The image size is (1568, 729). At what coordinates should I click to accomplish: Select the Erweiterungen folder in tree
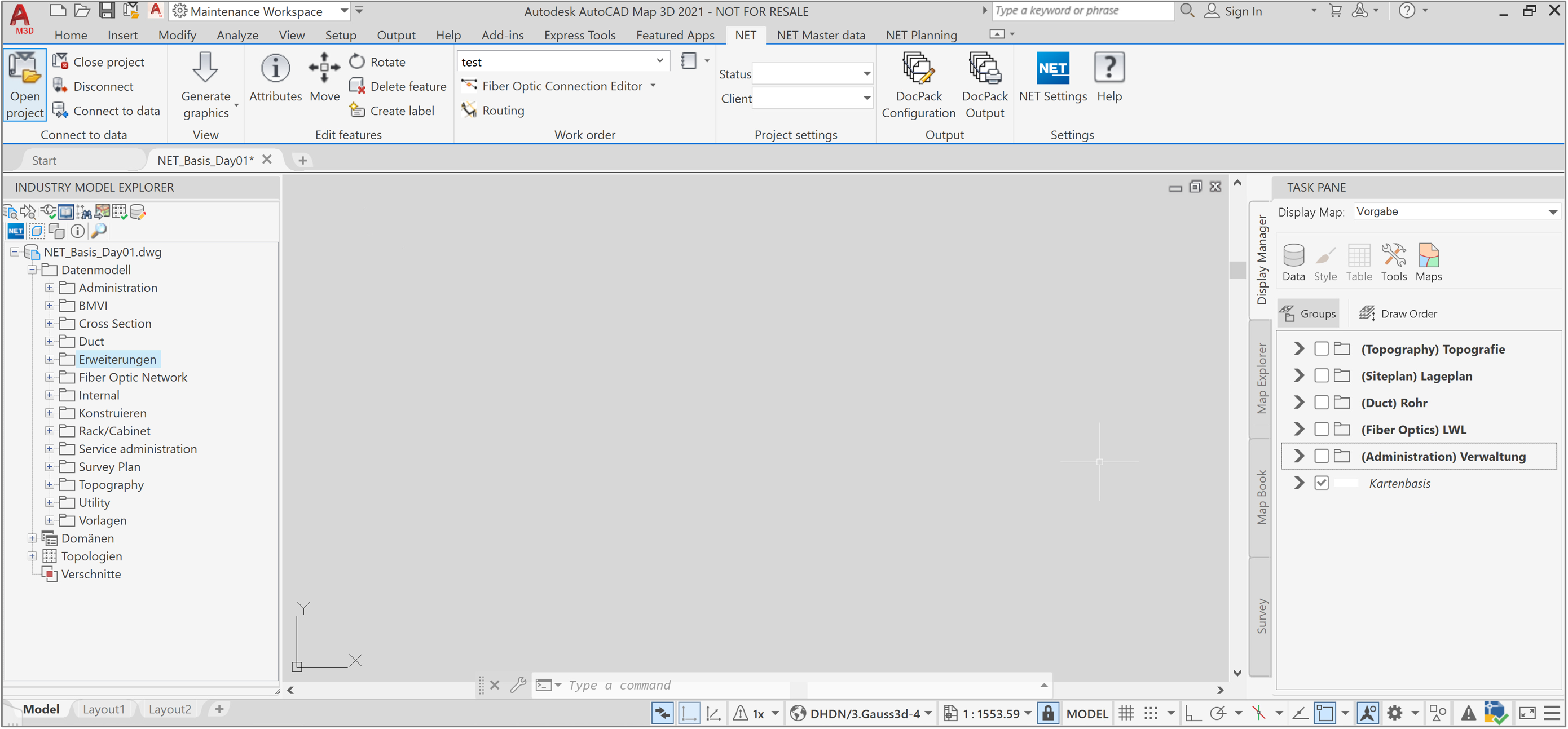tap(117, 360)
